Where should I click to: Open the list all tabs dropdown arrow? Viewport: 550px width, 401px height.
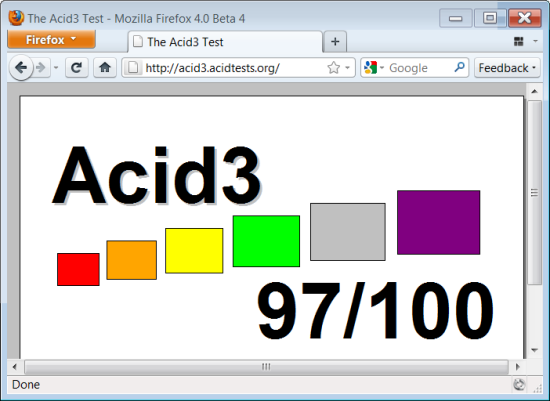tap(535, 41)
